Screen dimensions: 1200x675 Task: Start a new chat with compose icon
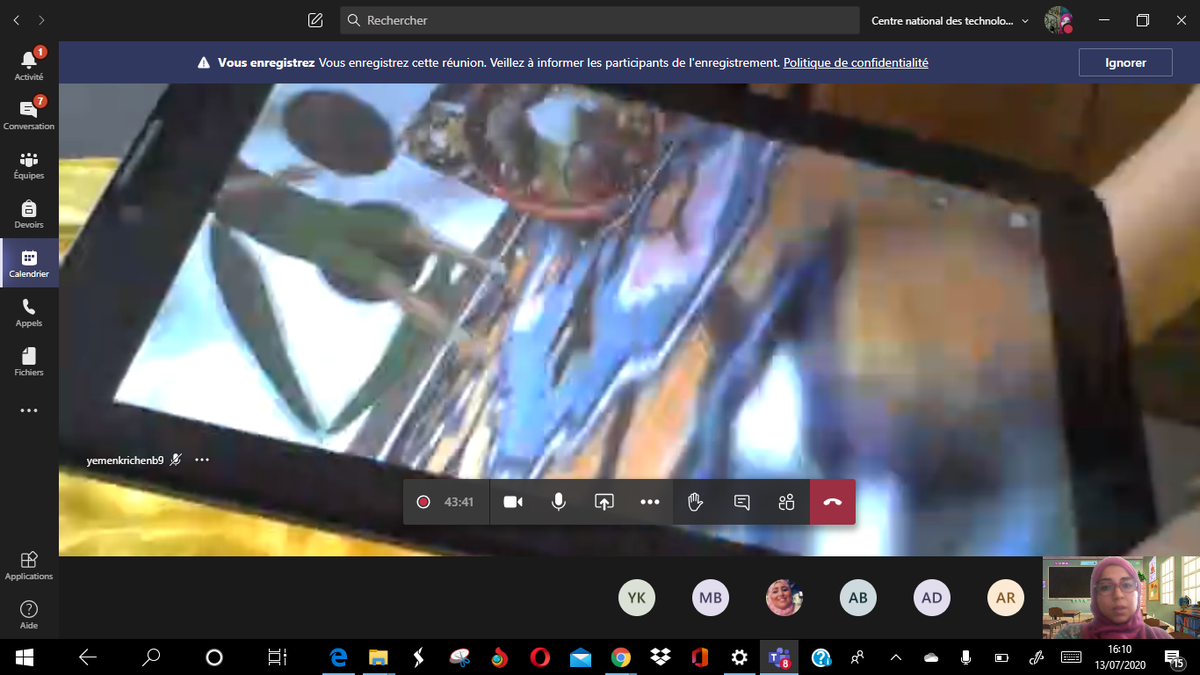[315, 20]
